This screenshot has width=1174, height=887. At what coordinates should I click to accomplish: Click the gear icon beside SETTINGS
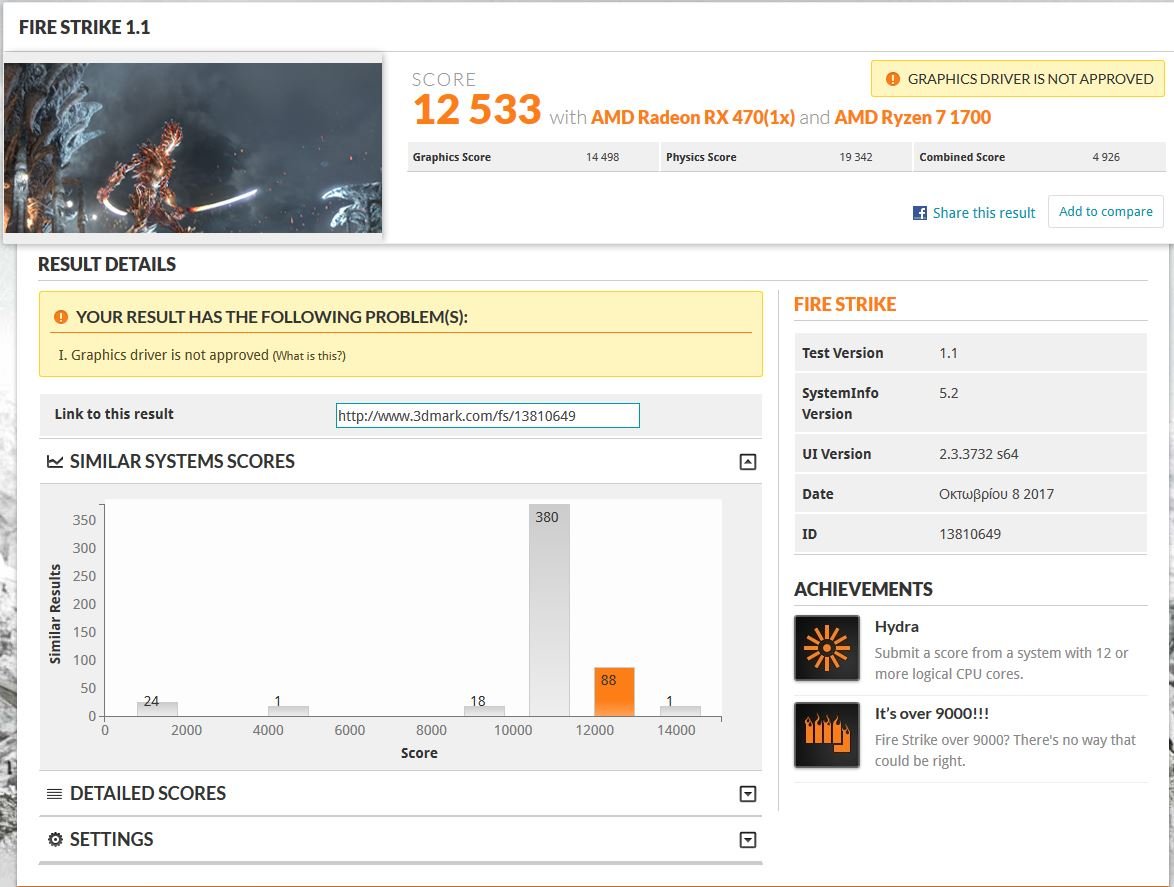coord(55,840)
